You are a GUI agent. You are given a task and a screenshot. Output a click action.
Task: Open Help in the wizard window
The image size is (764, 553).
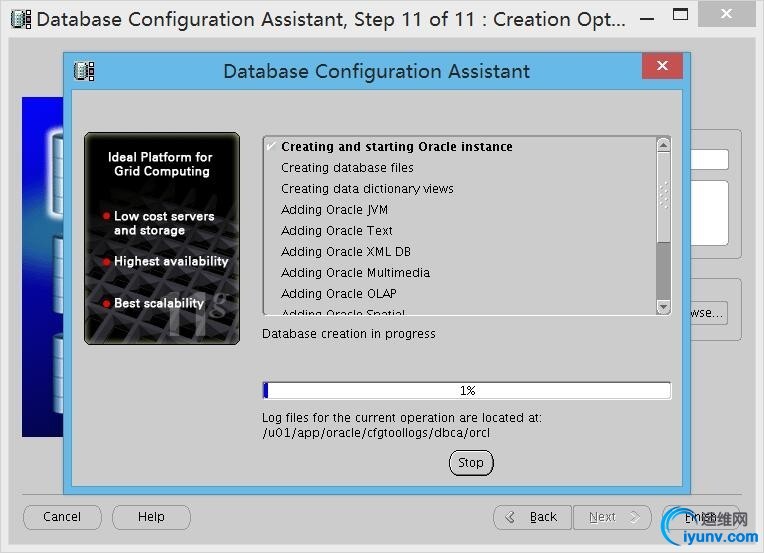151,517
